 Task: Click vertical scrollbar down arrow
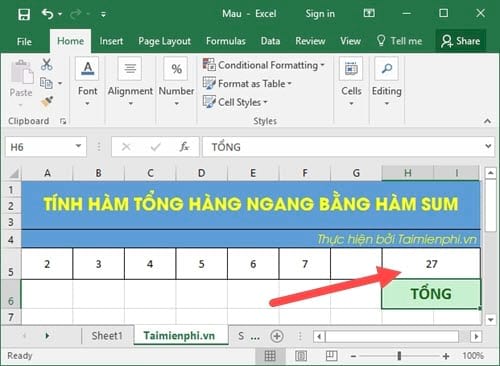click(x=491, y=320)
